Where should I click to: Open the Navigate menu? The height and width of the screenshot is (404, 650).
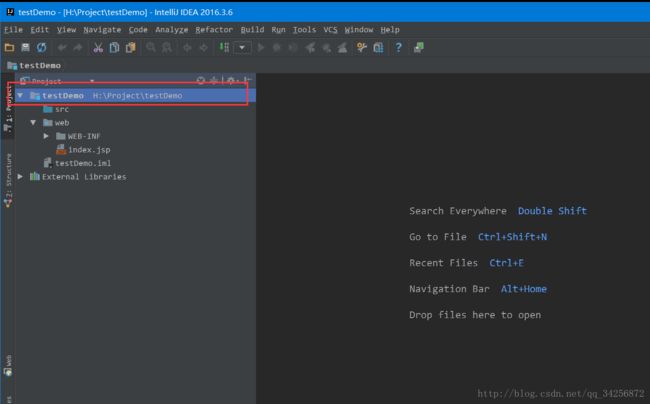[102, 30]
